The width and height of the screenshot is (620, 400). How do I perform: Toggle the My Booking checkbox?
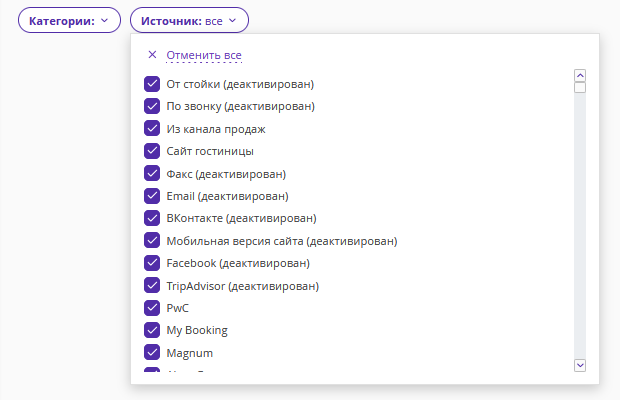[153, 330]
